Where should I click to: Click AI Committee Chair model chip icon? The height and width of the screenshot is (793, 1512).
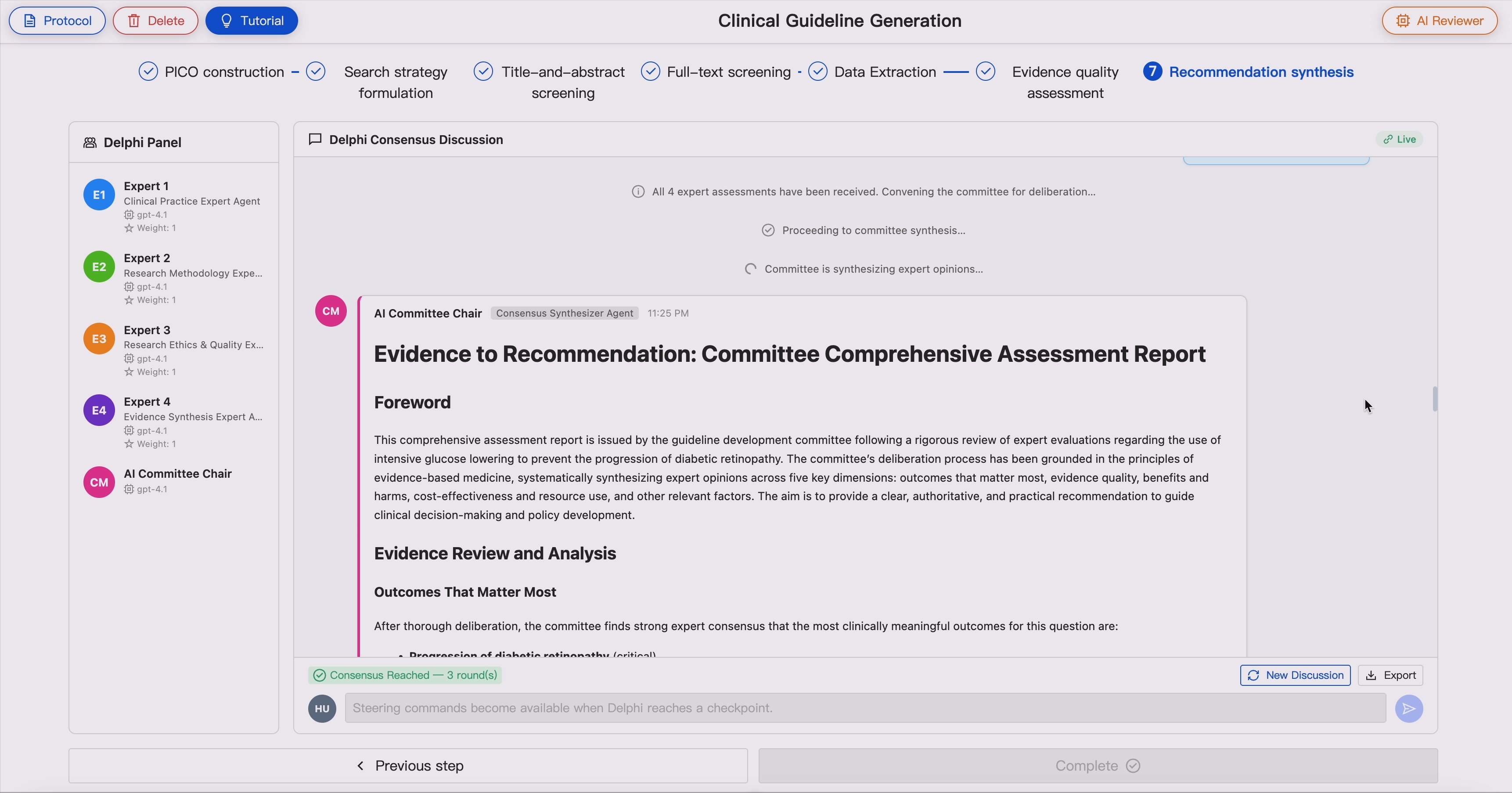click(129, 490)
